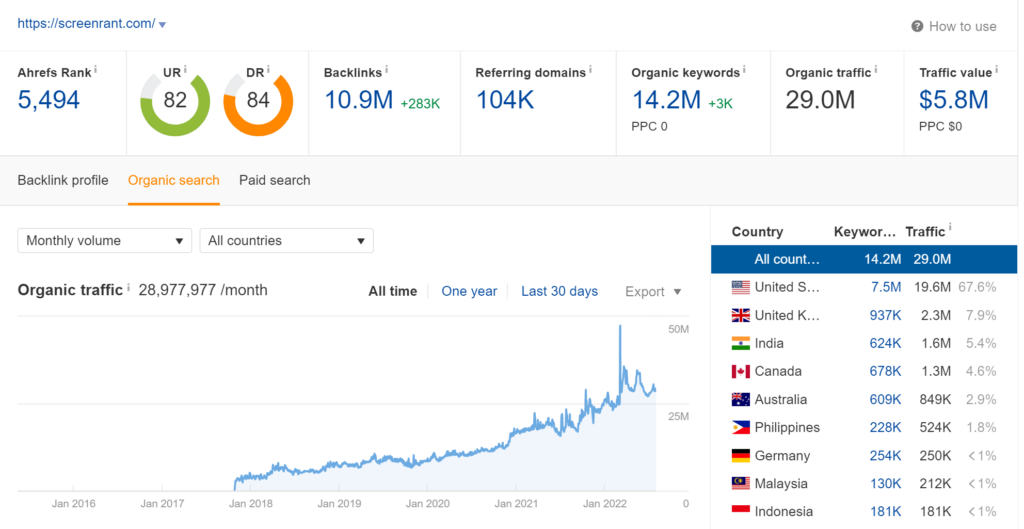Click the 28,977,977 /month value

click(x=202, y=290)
